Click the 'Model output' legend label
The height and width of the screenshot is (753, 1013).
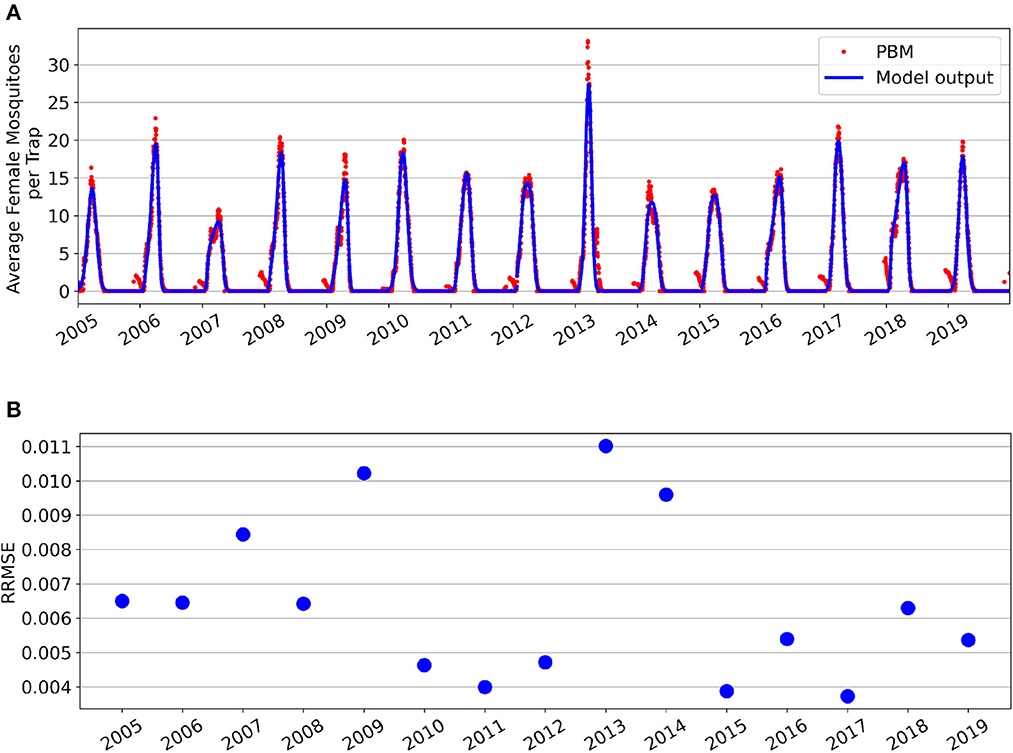pyautogui.click(x=934, y=77)
